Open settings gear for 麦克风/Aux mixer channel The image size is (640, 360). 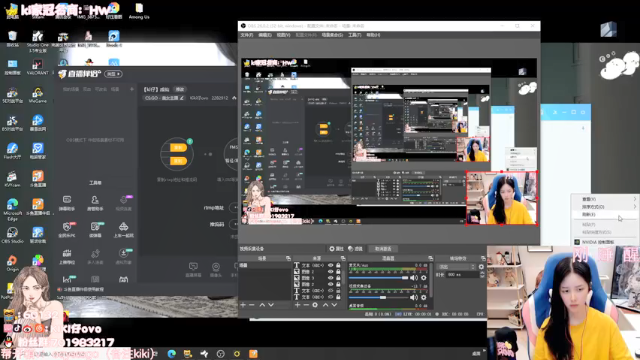point(424,278)
